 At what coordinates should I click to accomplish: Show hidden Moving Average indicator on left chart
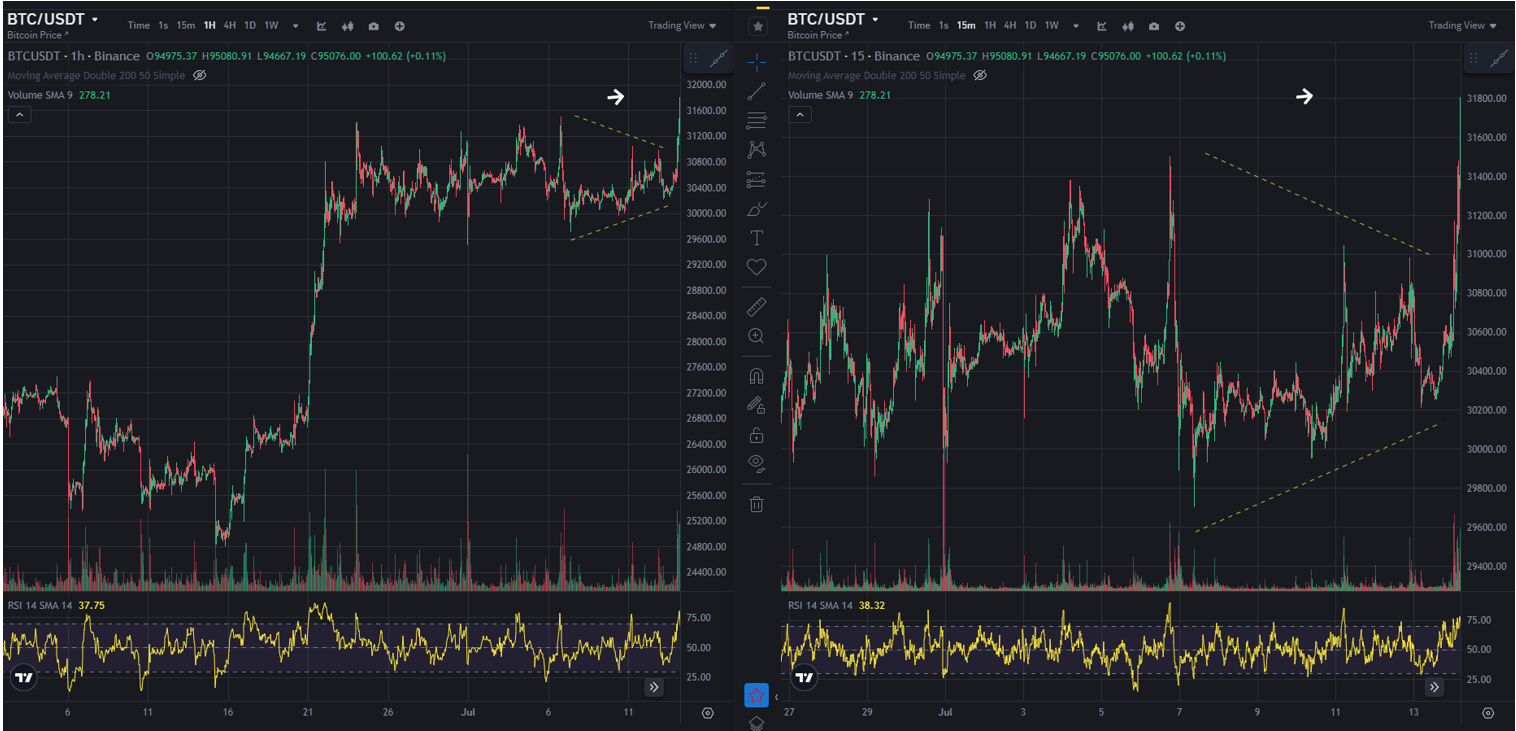coord(199,75)
